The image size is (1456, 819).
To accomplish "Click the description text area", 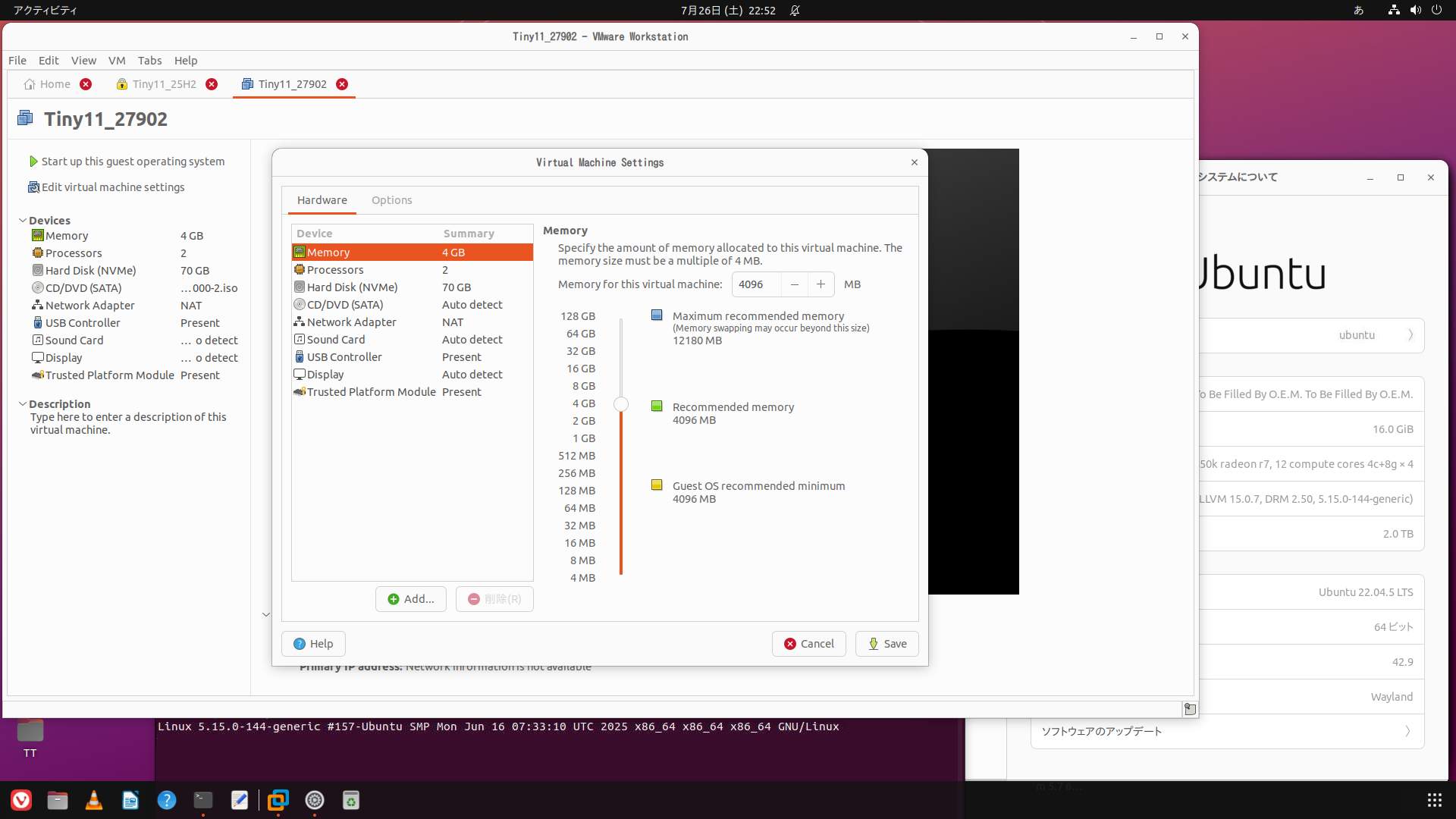I will pos(128,423).
